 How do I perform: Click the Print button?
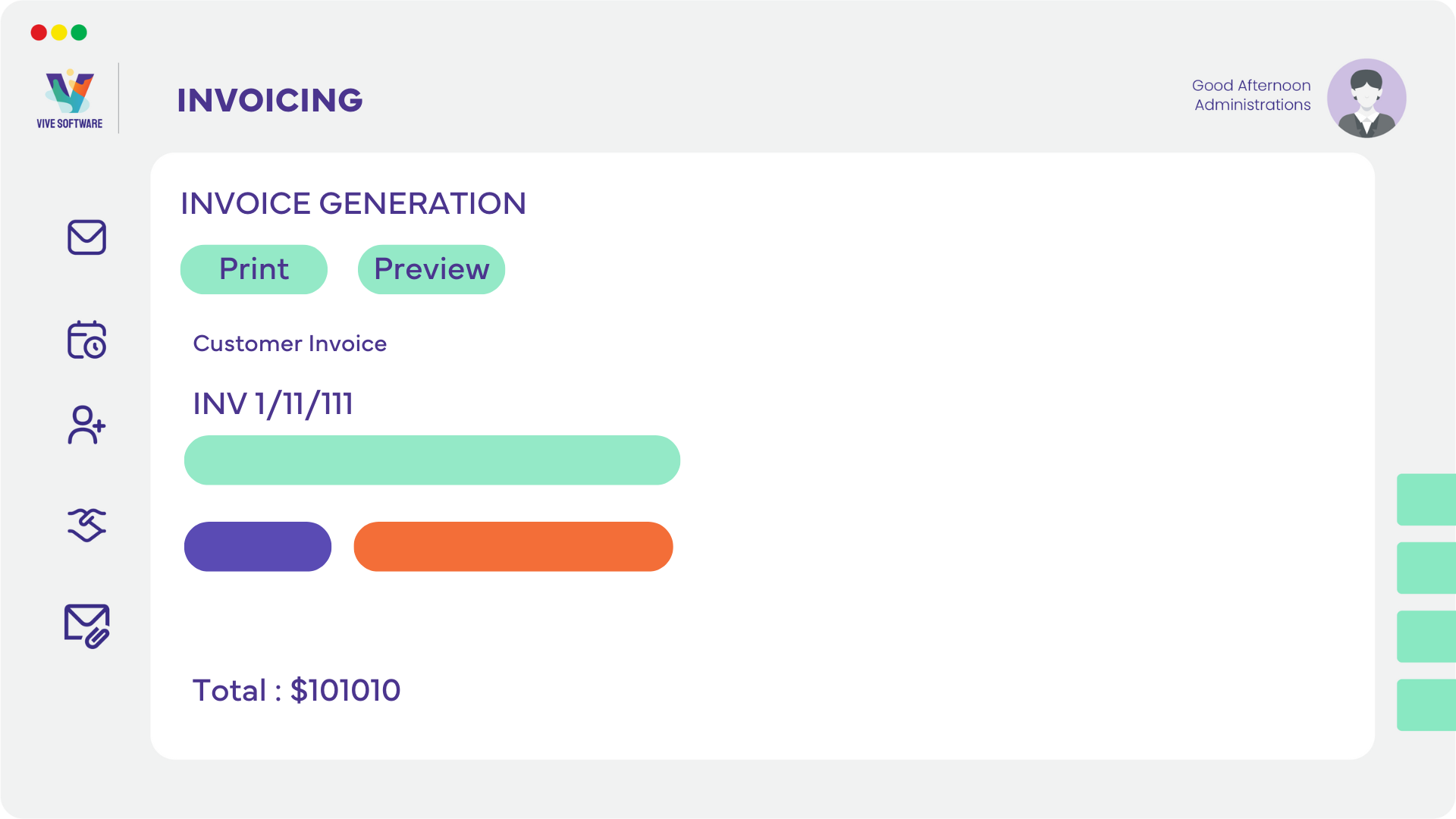254,269
